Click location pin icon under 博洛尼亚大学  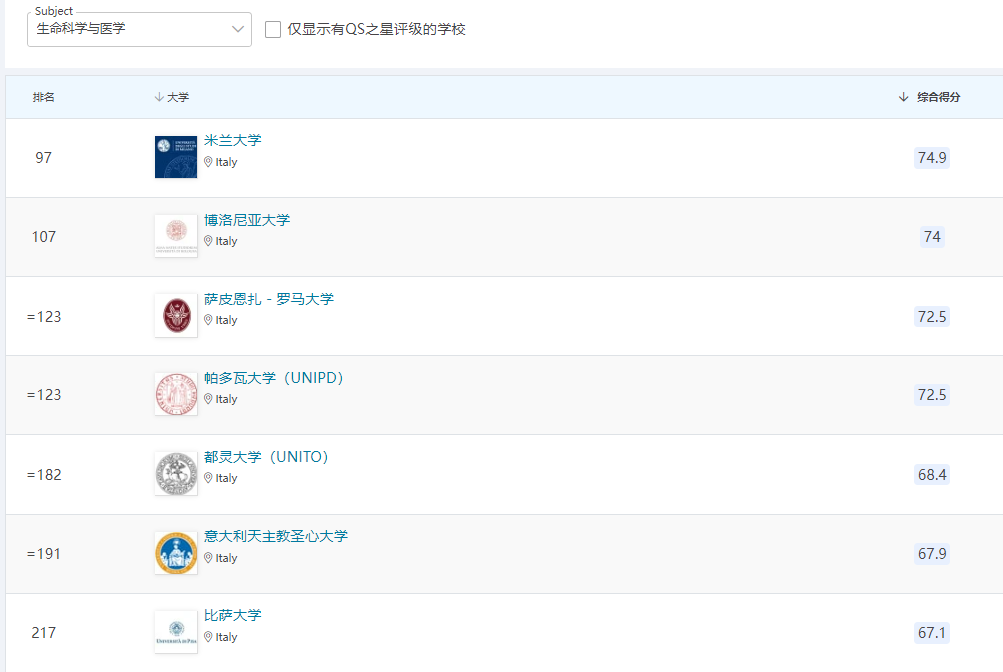[208, 241]
